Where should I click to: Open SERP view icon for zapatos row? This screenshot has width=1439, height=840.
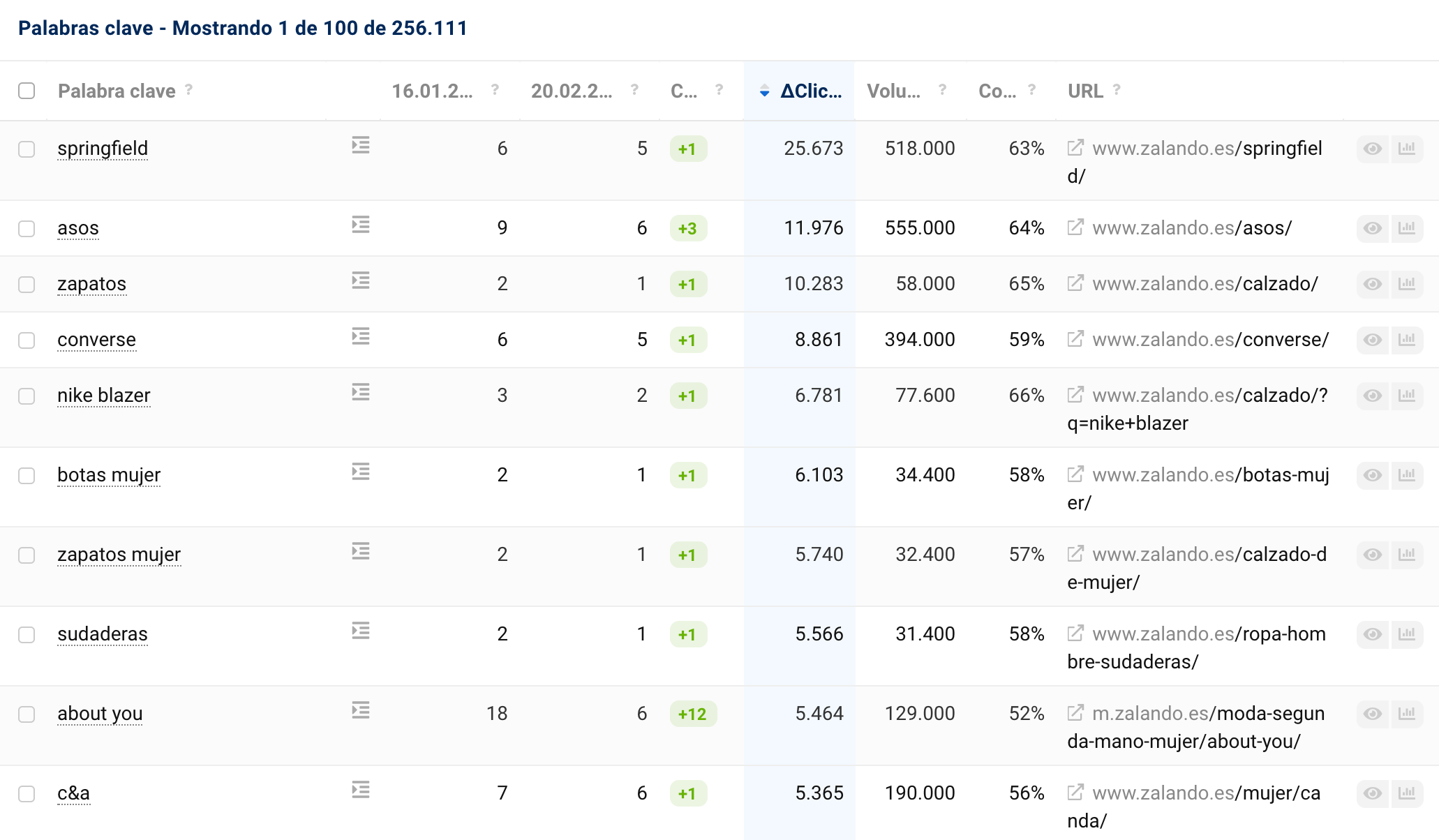pyautogui.click(x=361, y=280)
